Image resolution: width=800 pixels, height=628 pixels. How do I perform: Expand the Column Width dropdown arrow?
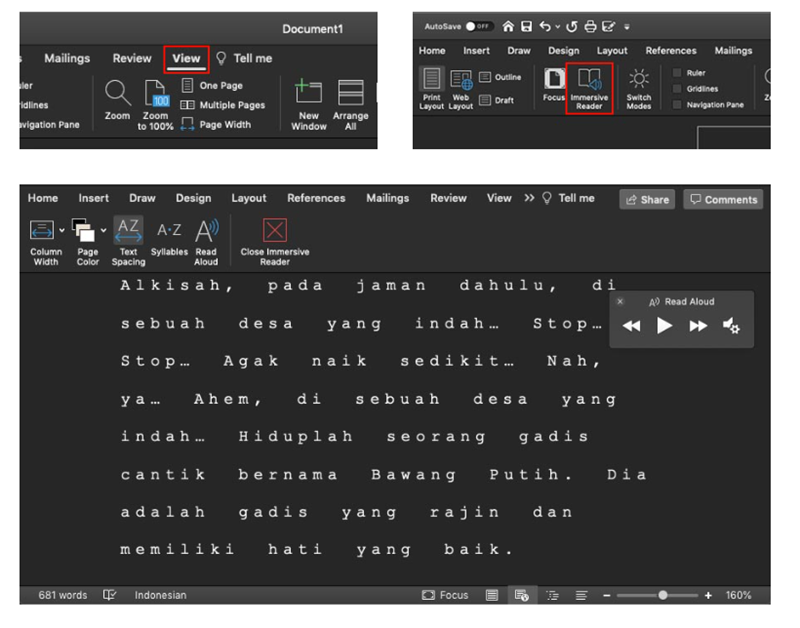pos(62,231)
